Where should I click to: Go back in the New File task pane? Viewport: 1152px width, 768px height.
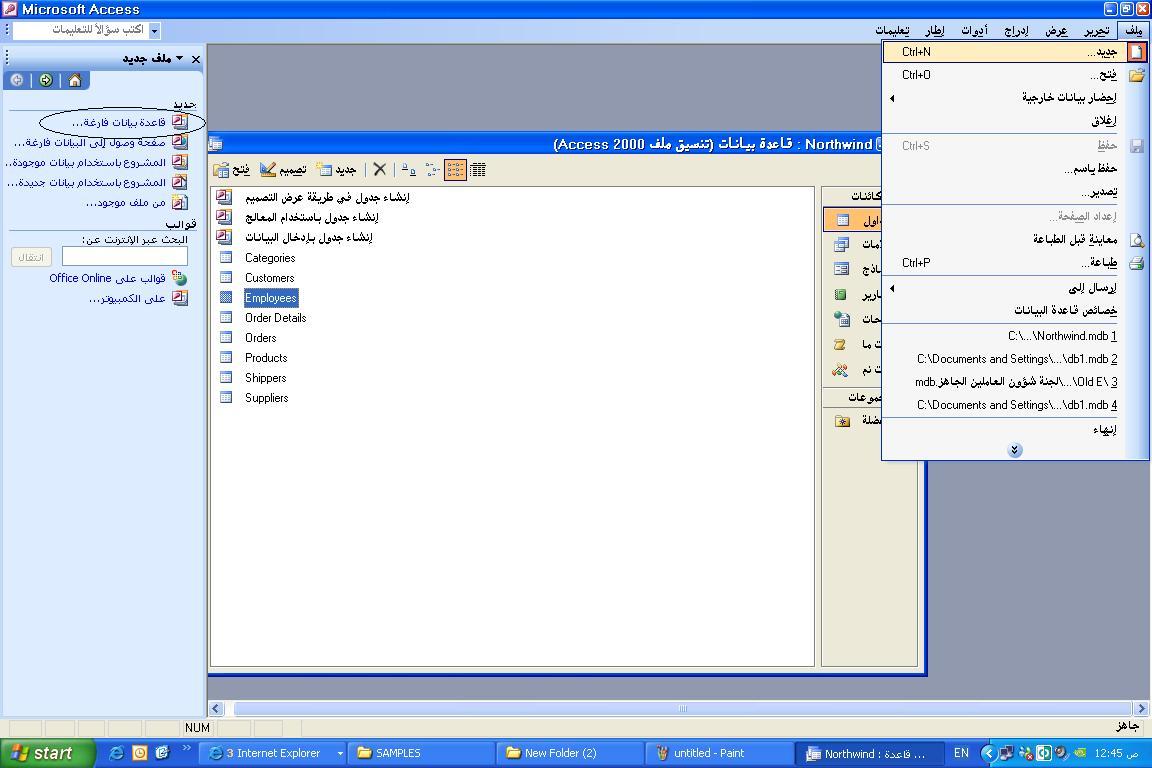(x=17, y=80)
